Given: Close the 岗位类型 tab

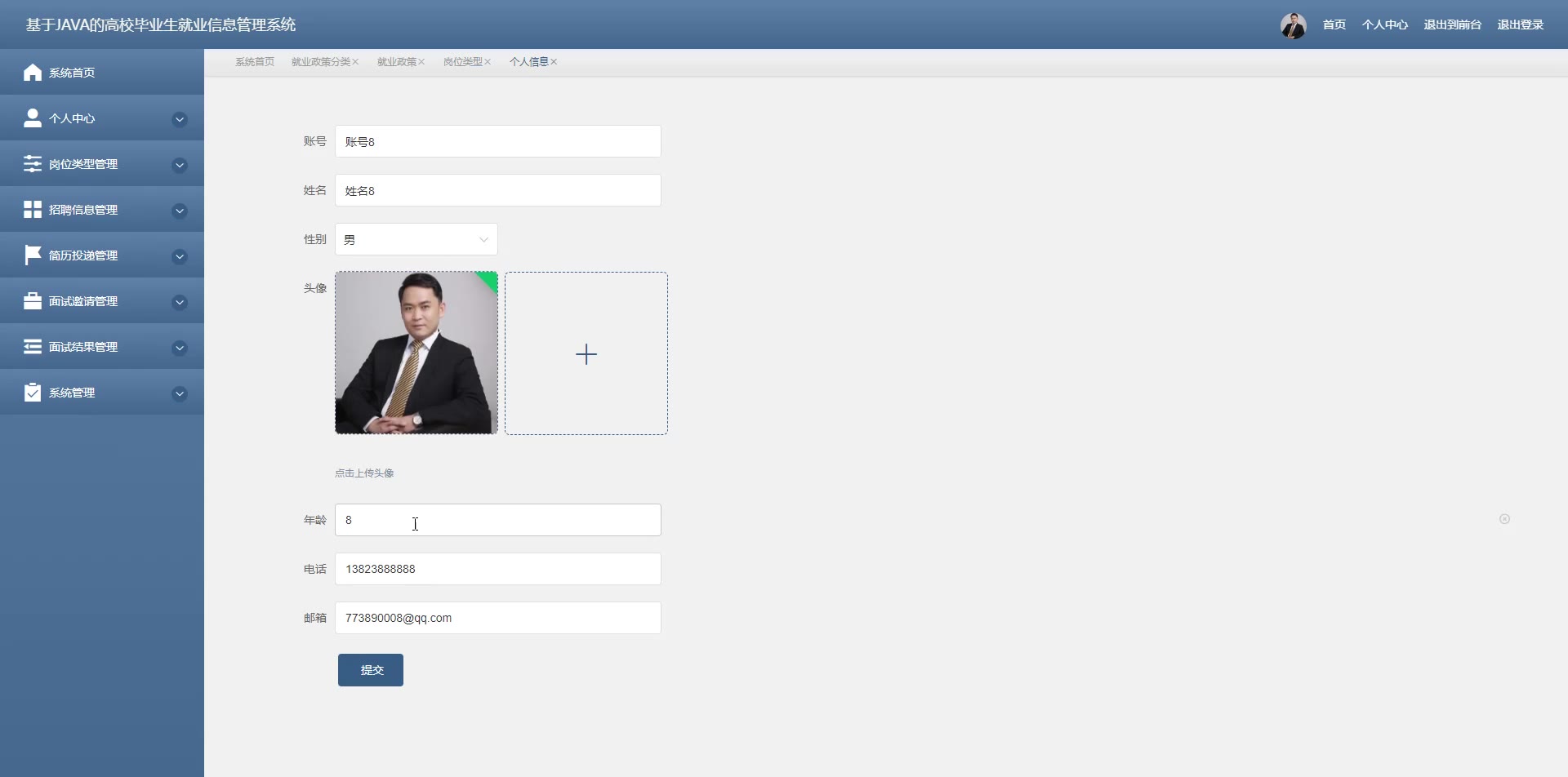Looking at the screenshot, I should coord(488,62).
